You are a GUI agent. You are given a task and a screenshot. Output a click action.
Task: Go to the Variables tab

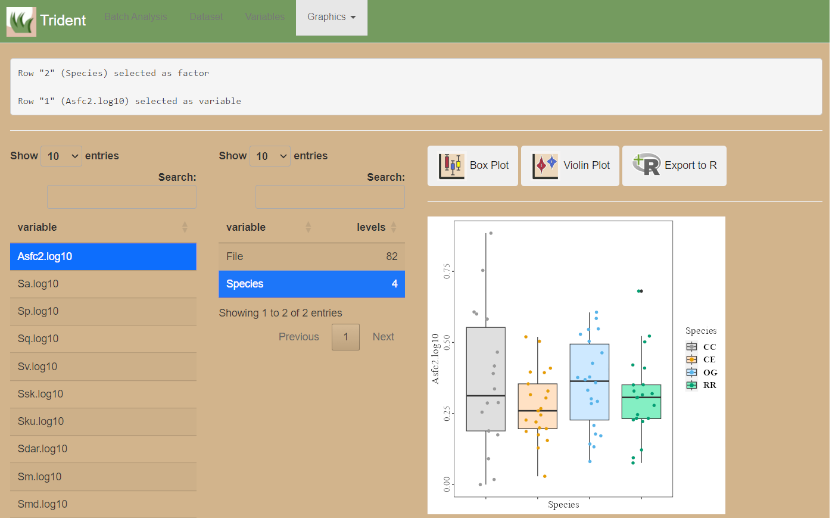[x=263, y=18]
